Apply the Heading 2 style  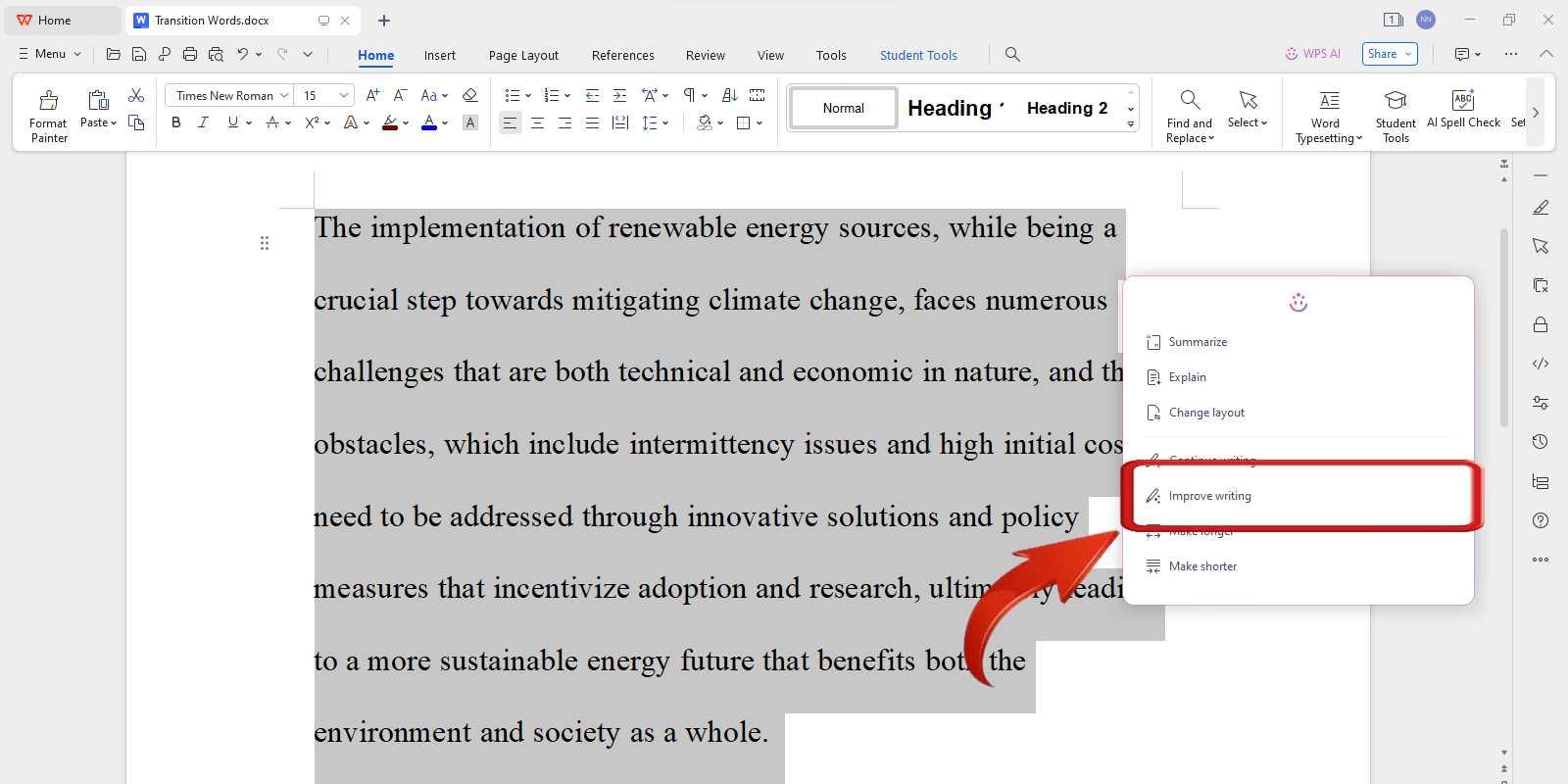pyautogui.click(x=1066, y=108)
